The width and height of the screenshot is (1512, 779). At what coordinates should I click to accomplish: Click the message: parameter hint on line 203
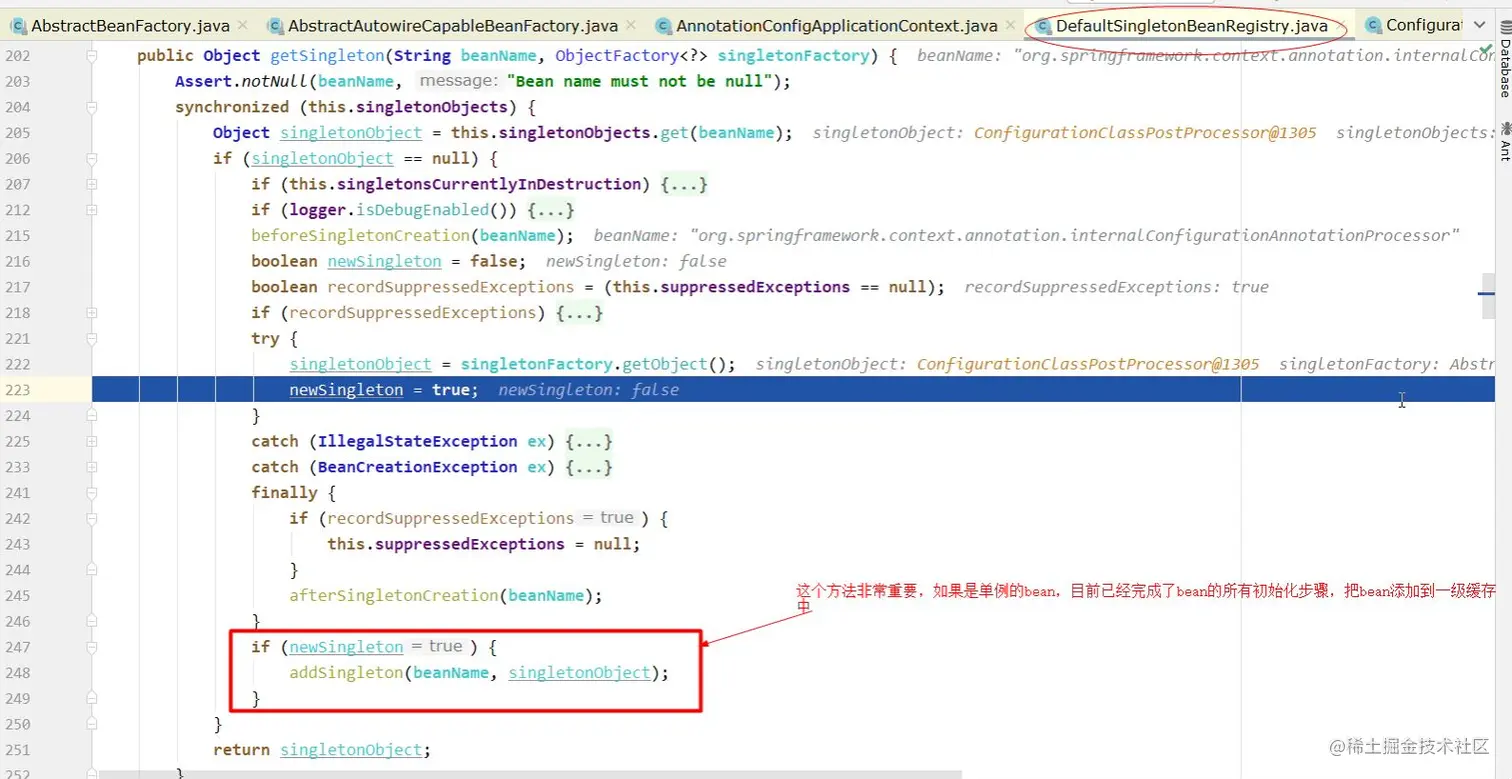[458, 81]
